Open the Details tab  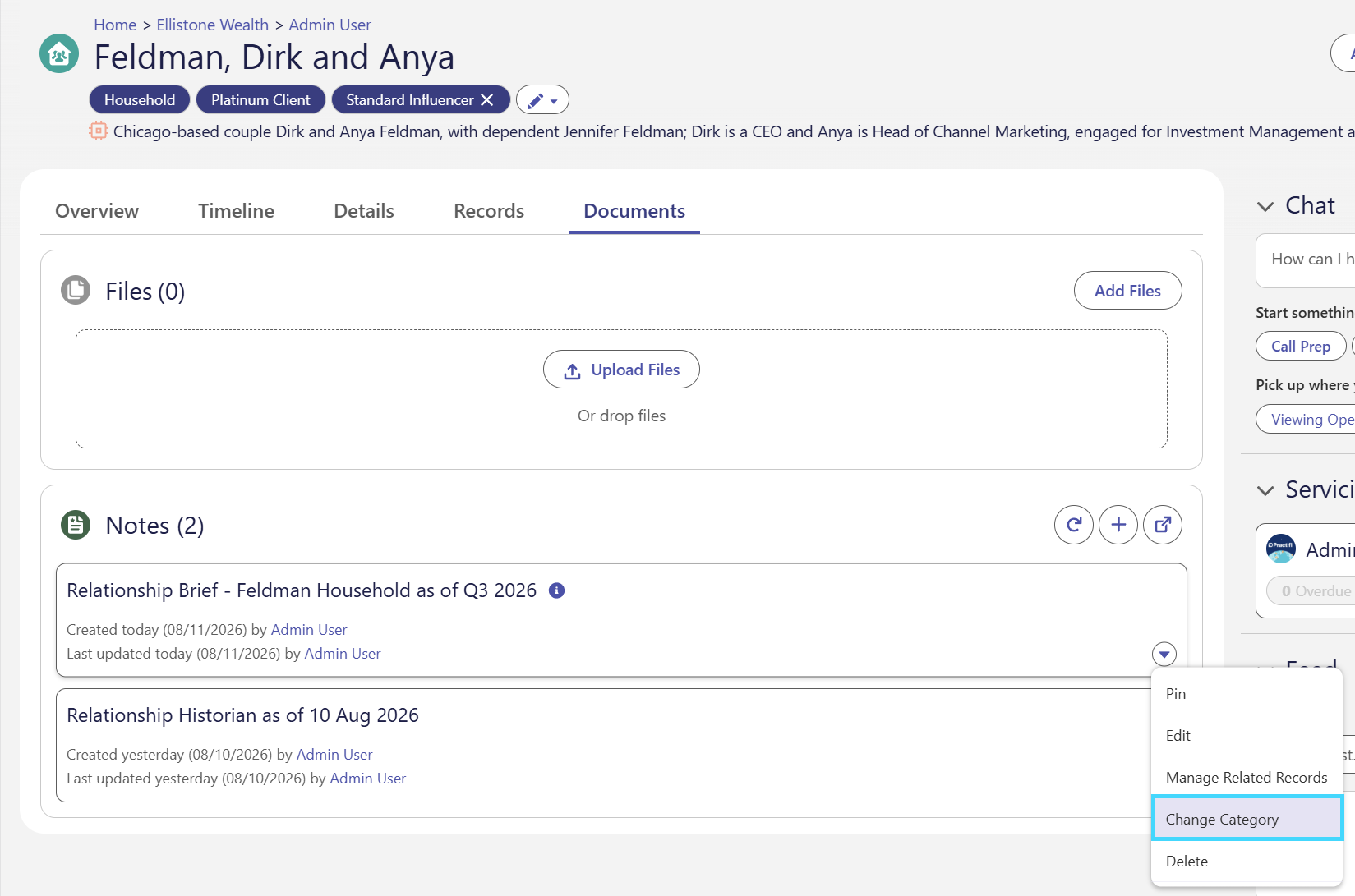coord(364,211)
